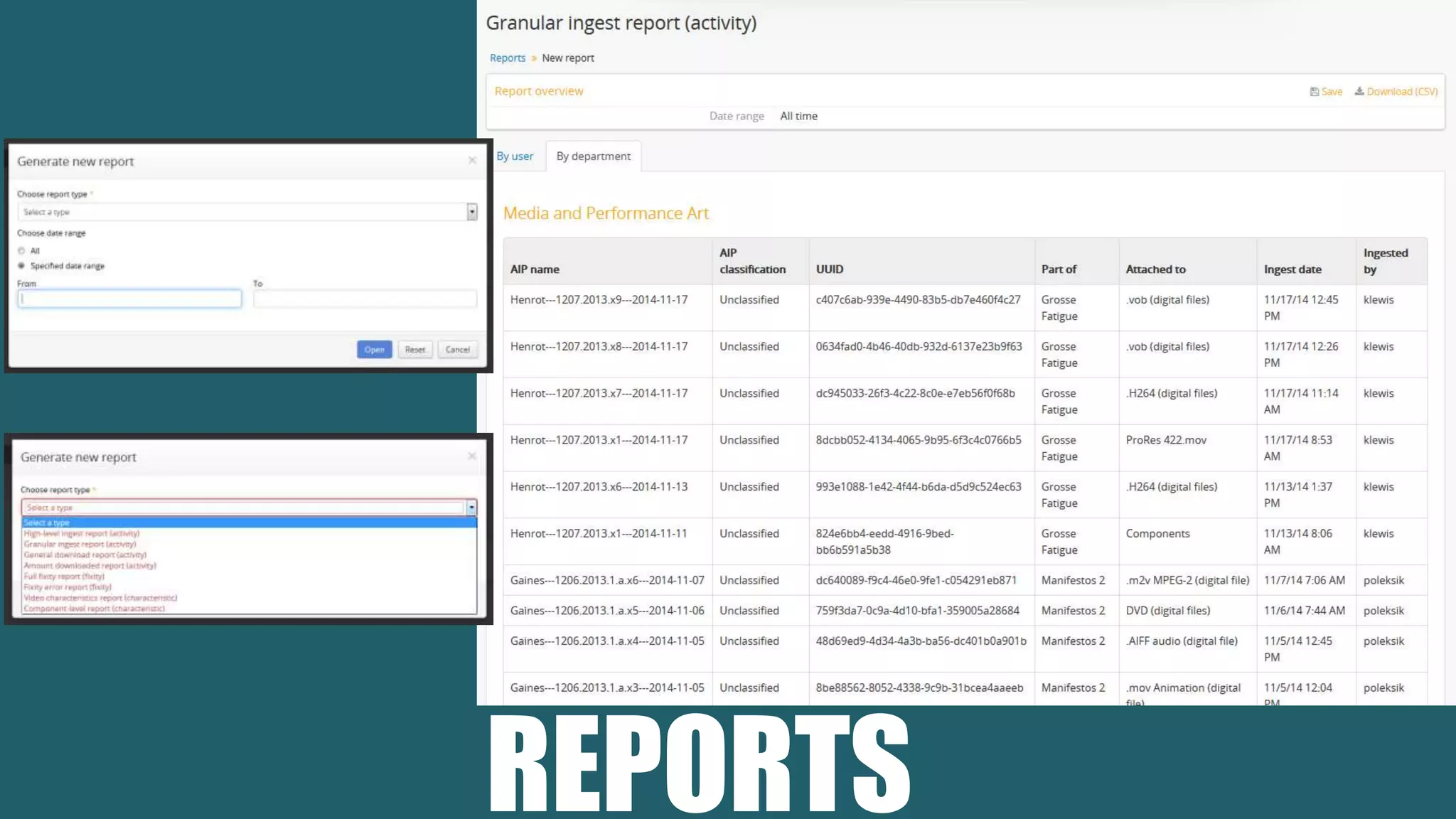
Task: Choose Fixity error report (fixity) option
Action: [68, 587]
